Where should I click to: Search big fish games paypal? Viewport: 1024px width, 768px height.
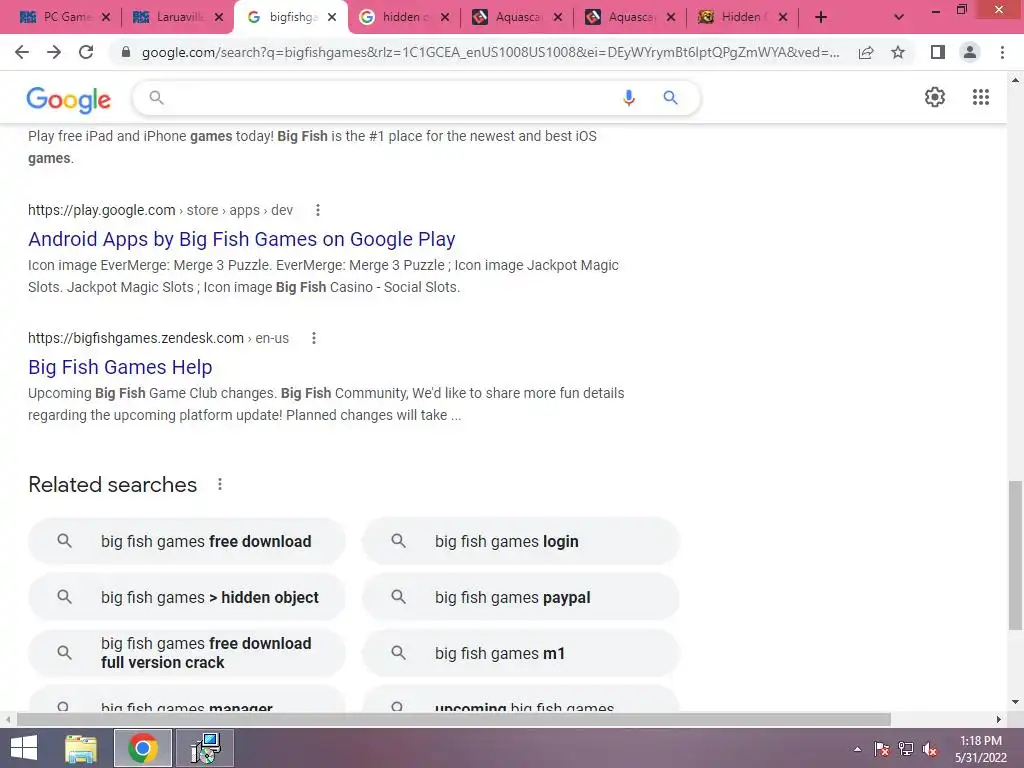[520, 598]
